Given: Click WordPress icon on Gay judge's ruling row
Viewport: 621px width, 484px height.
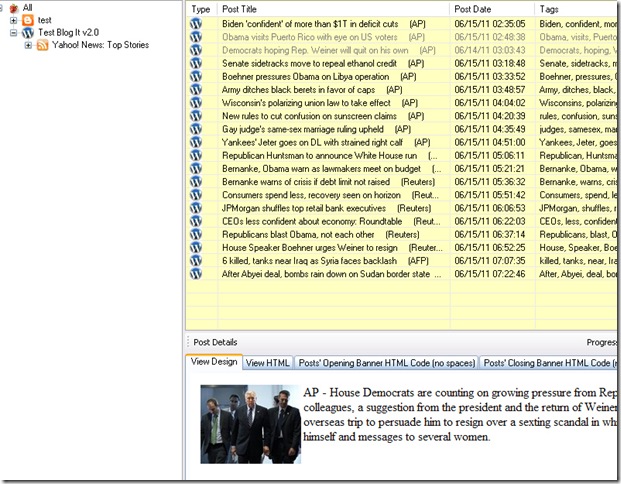Looking at the screenshot, I should (x=196, y=129).
